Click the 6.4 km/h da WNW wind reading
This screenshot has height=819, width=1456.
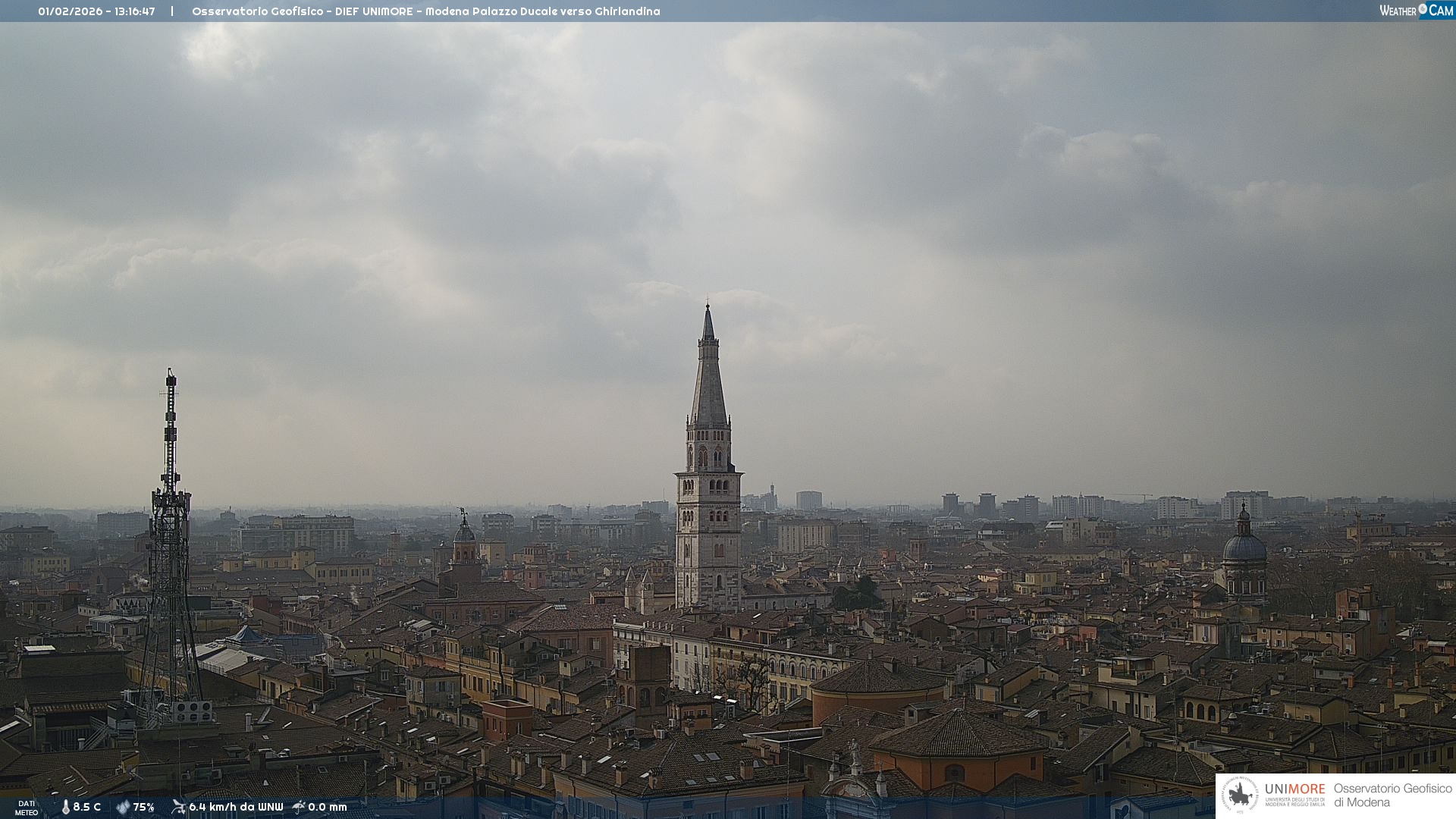pos(236,808)
